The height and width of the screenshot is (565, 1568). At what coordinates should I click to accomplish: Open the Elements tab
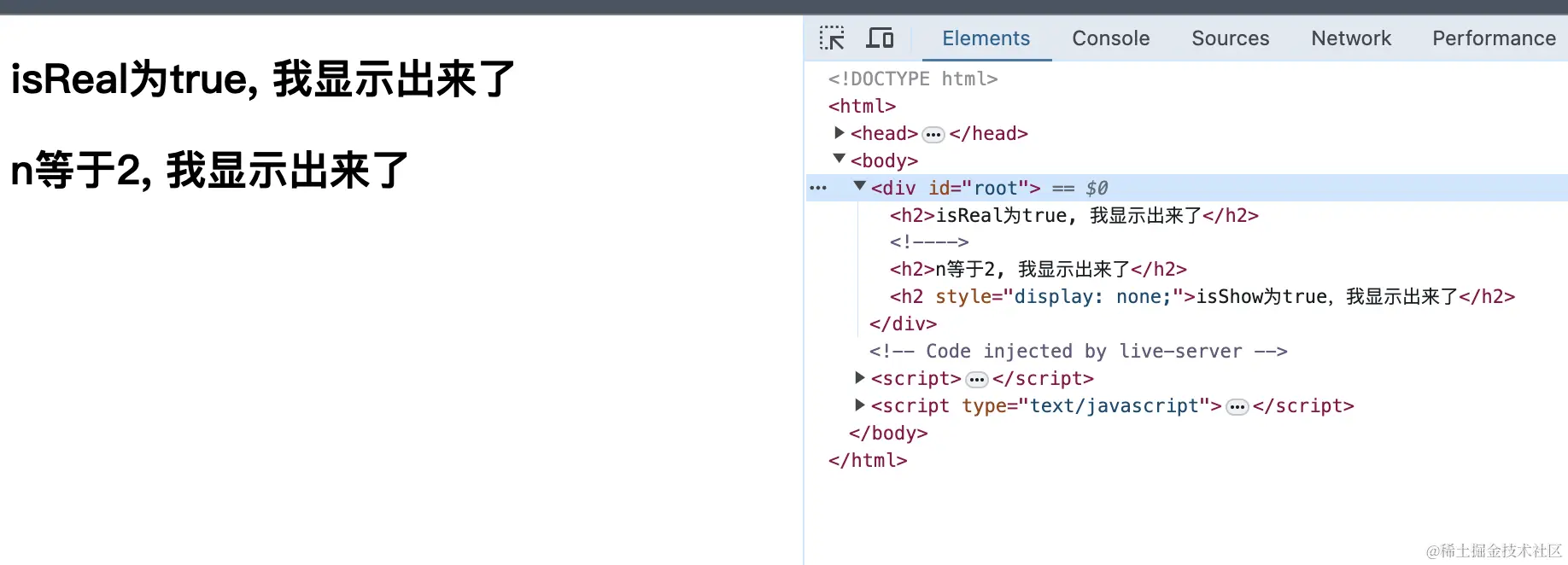click(986, 38)
